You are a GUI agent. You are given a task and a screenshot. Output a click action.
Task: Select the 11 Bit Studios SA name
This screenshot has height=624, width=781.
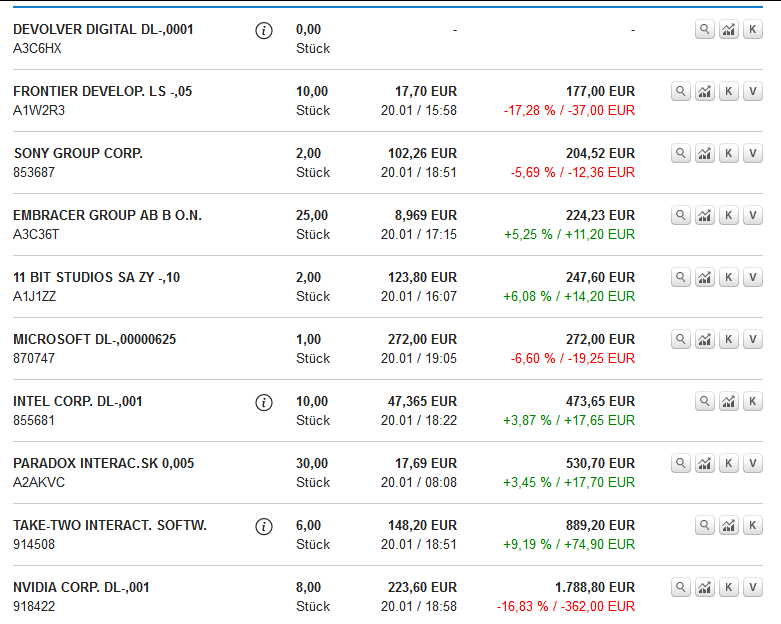96,277
